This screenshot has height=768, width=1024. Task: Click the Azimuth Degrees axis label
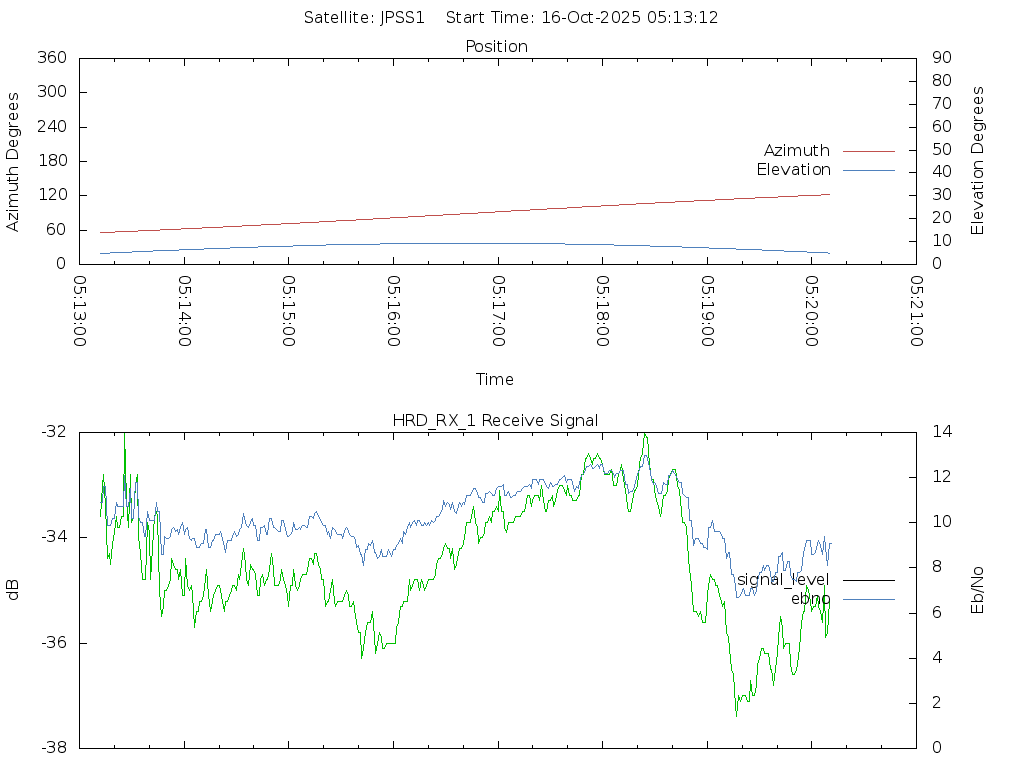pos(14,161)
